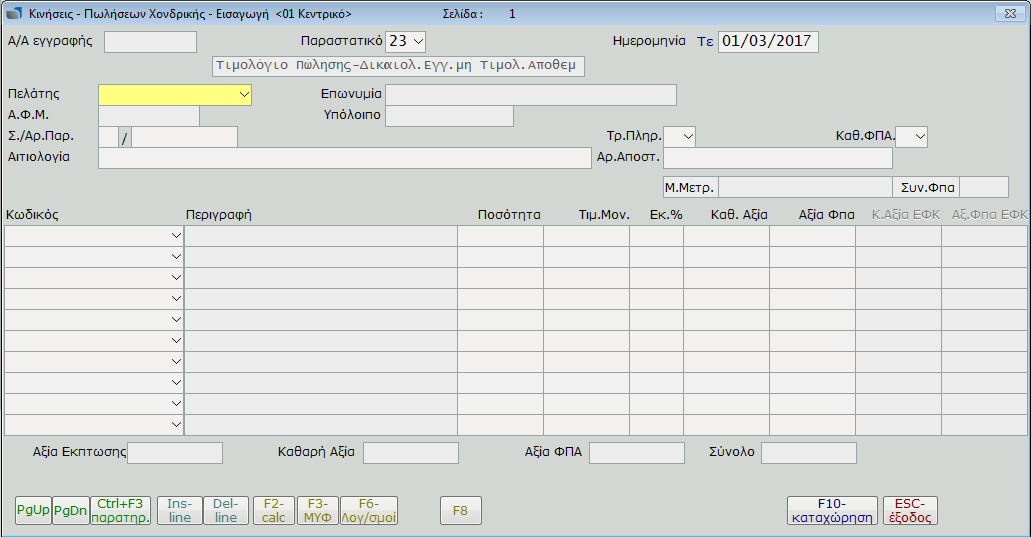Click the PgUp button
Screen dimensions: 1032x537
point(33,510)
